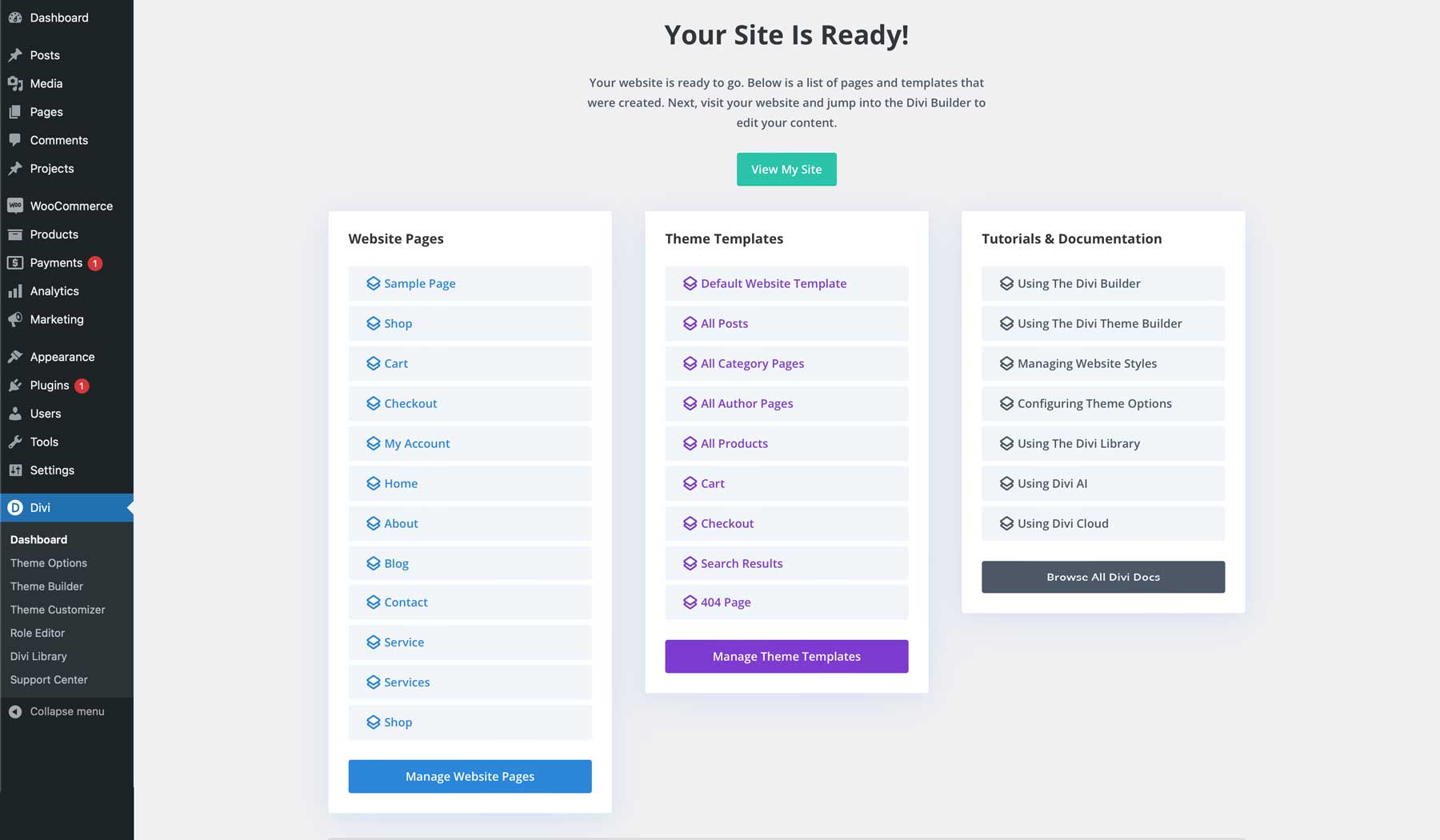
Task: Click the Comments speech-bubble icon
Action: (x=14, y=140)
